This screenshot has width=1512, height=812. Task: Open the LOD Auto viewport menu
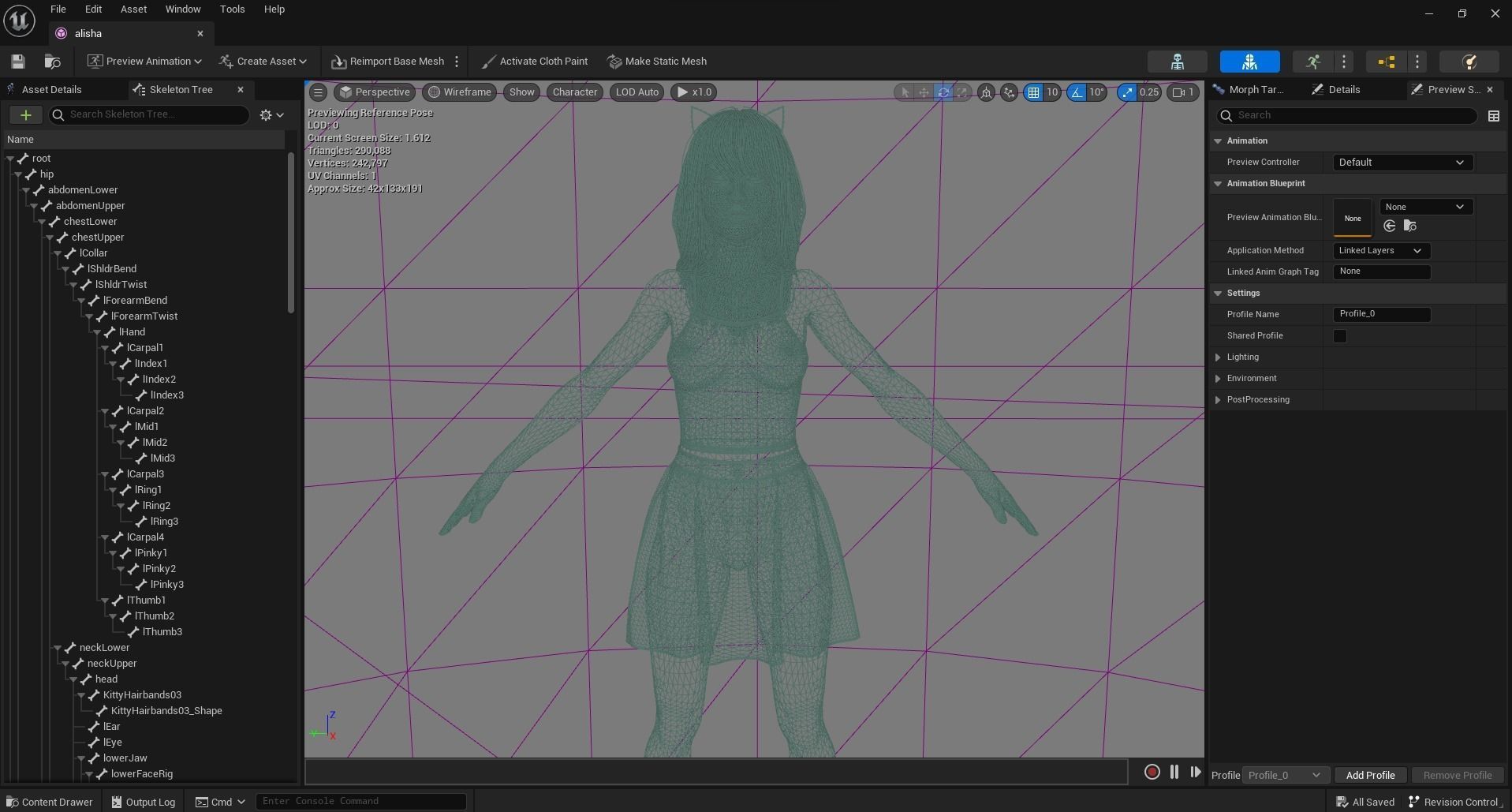(637, 92)
